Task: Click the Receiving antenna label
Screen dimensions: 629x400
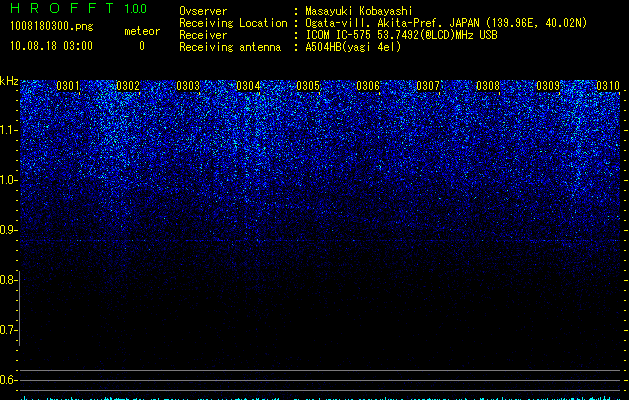Action: [230, 47]
